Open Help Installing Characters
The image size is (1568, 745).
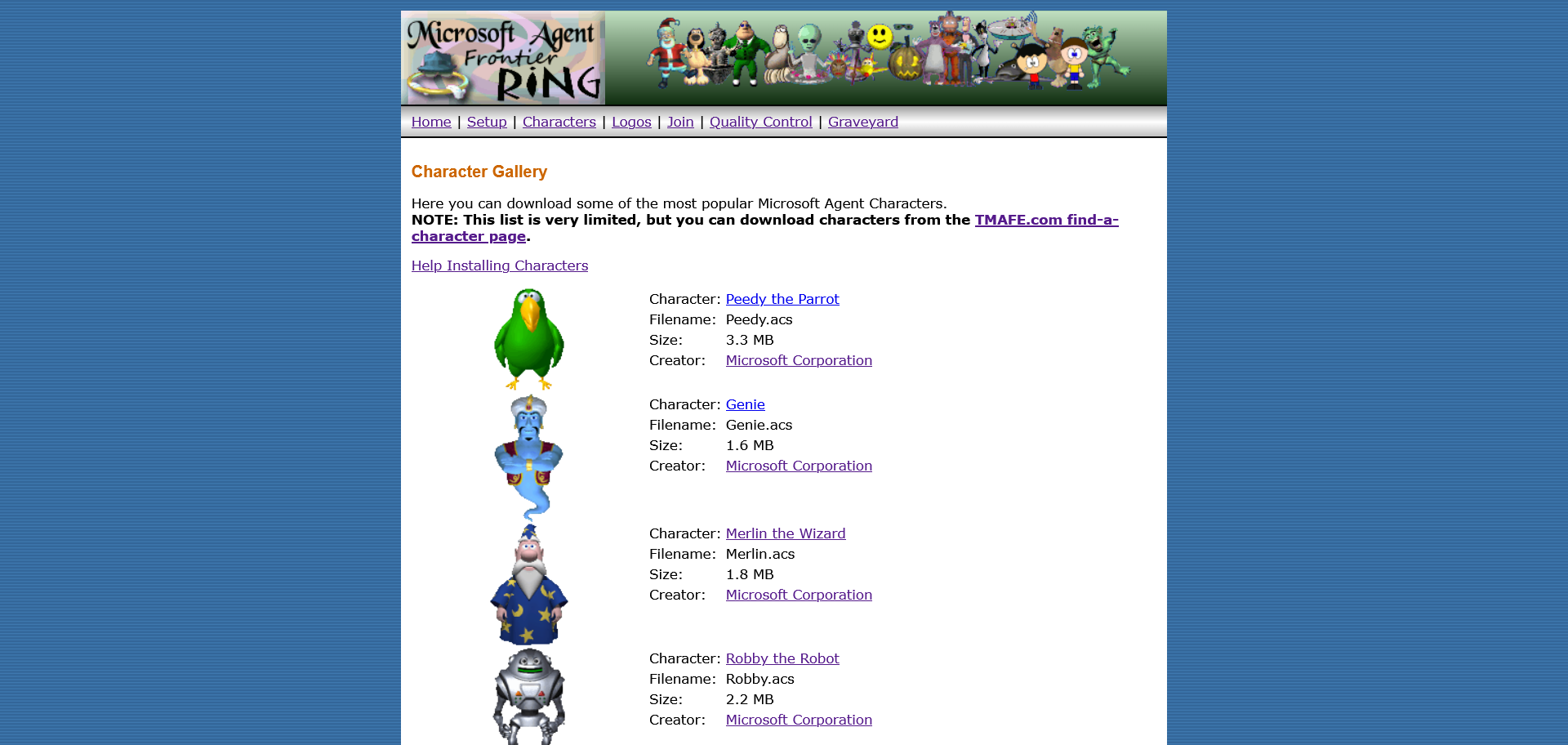coord(500,265)
